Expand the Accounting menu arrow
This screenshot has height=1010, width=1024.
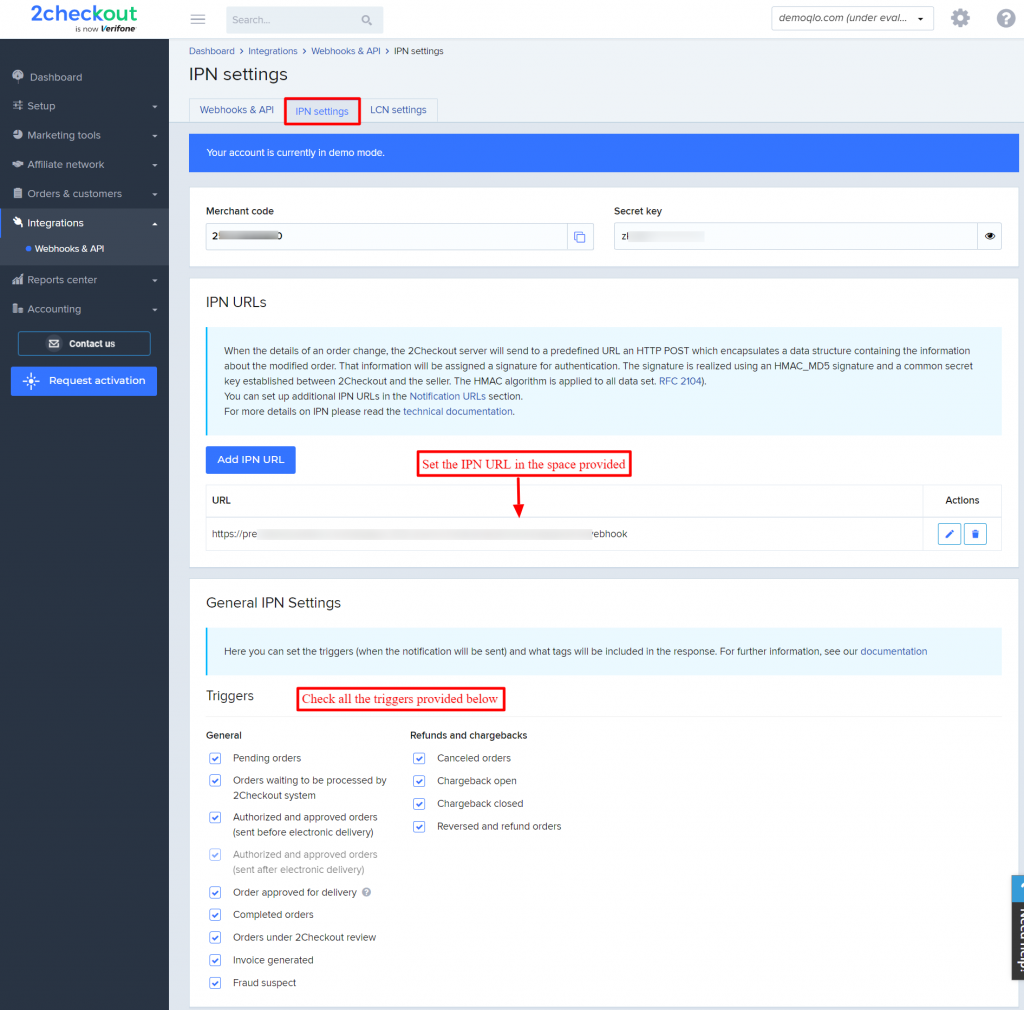pos(155,309)
